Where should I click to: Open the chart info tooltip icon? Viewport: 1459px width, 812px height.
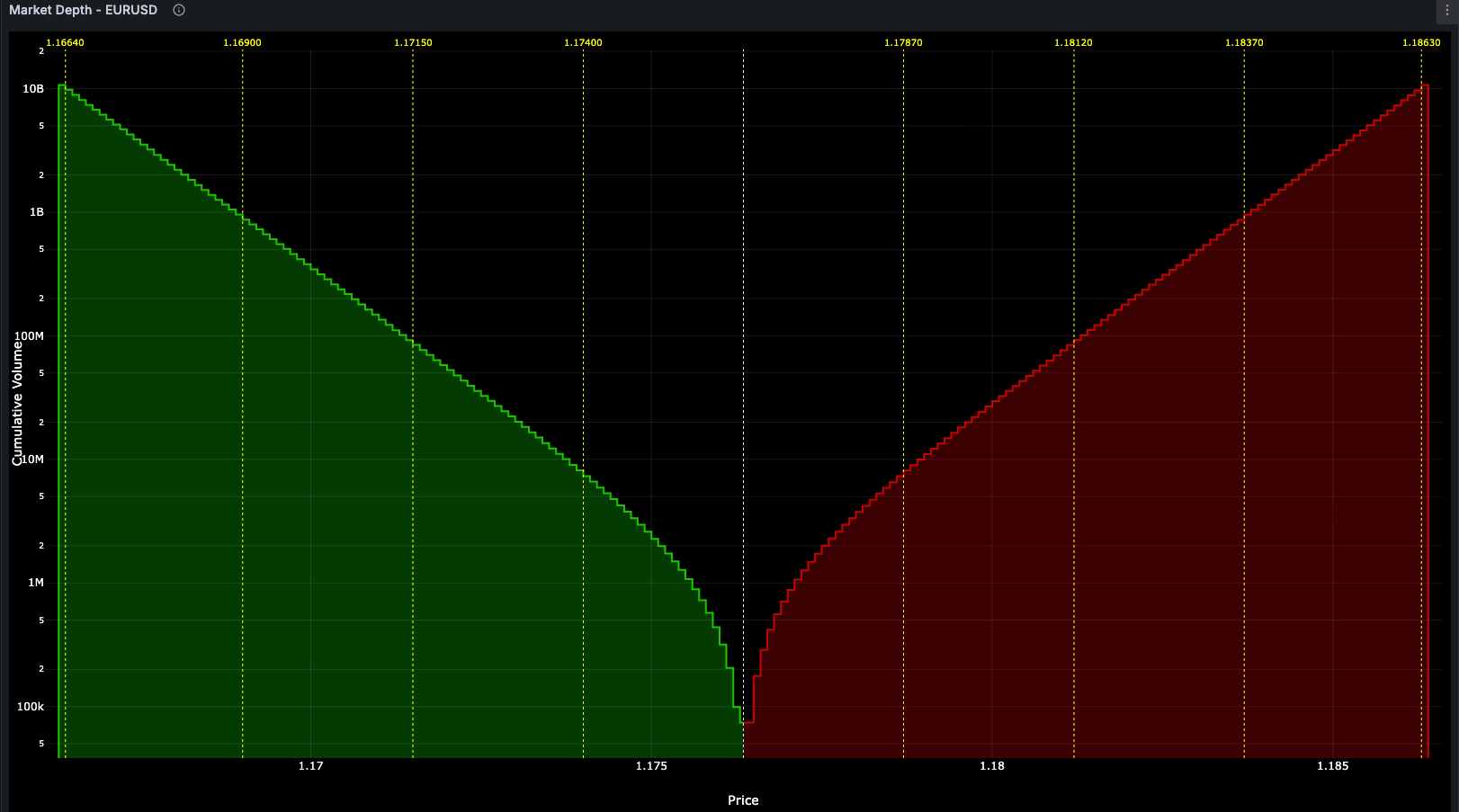coord(177,10)
